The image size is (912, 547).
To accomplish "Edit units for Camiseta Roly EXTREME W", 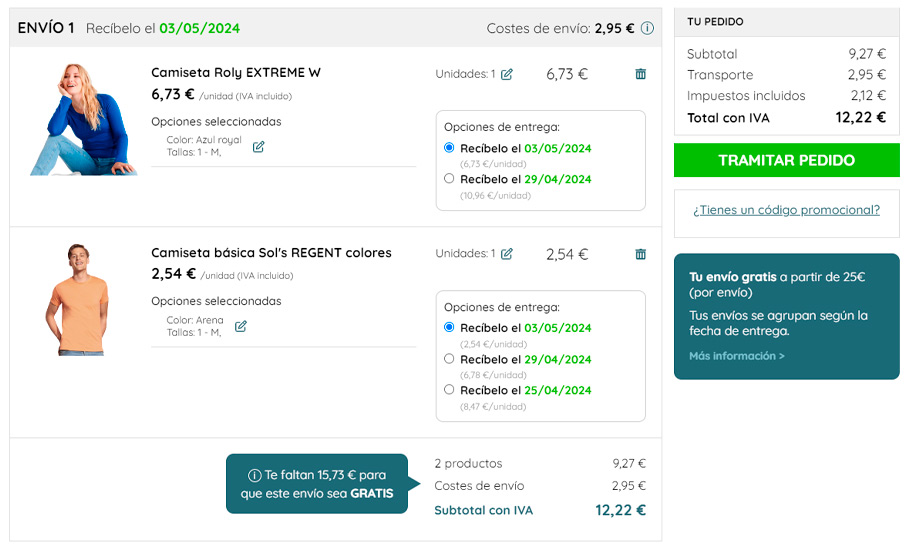I will (x=507, y=74).
